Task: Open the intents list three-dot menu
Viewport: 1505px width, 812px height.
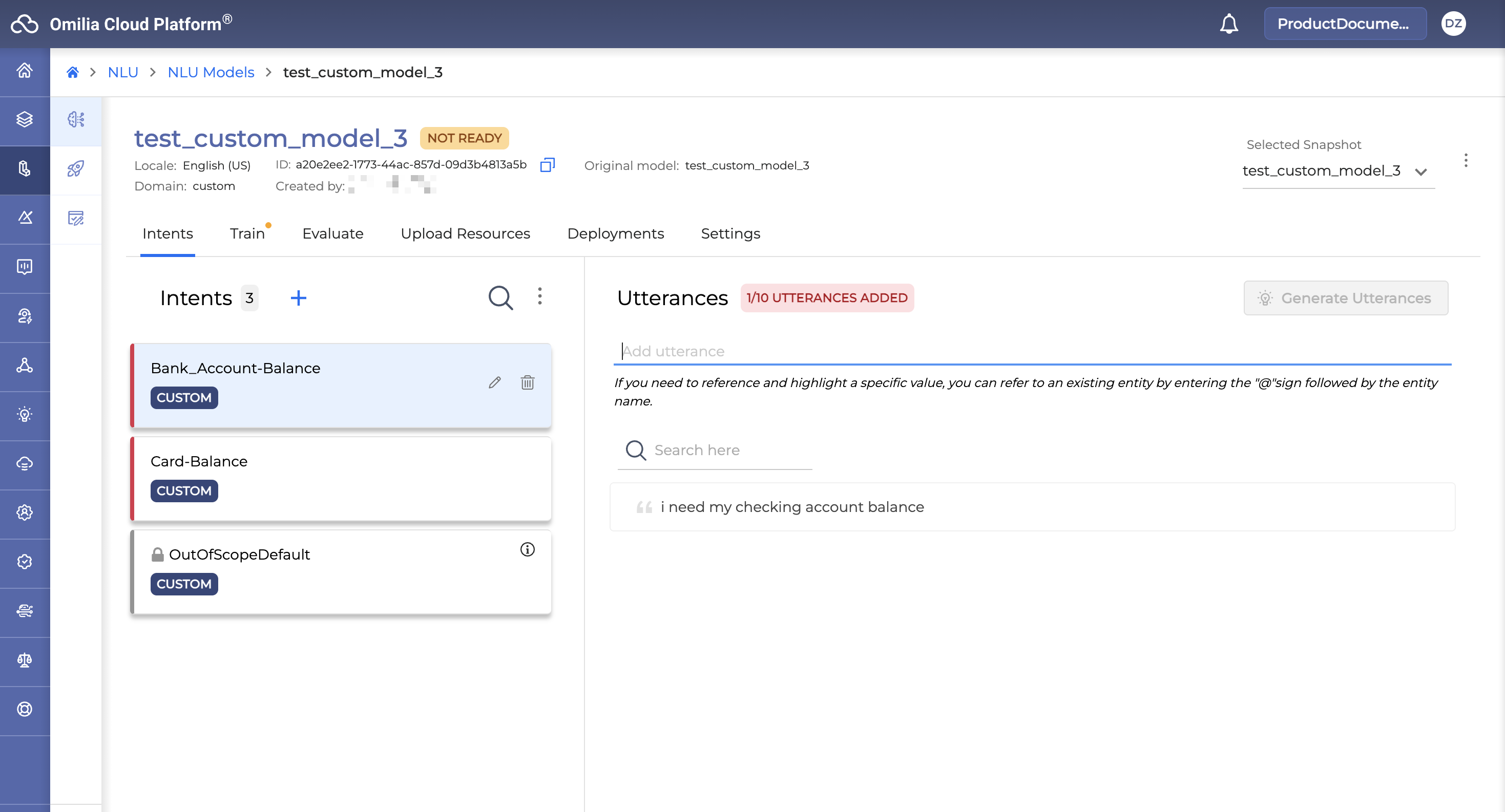Action: (539, 296)
